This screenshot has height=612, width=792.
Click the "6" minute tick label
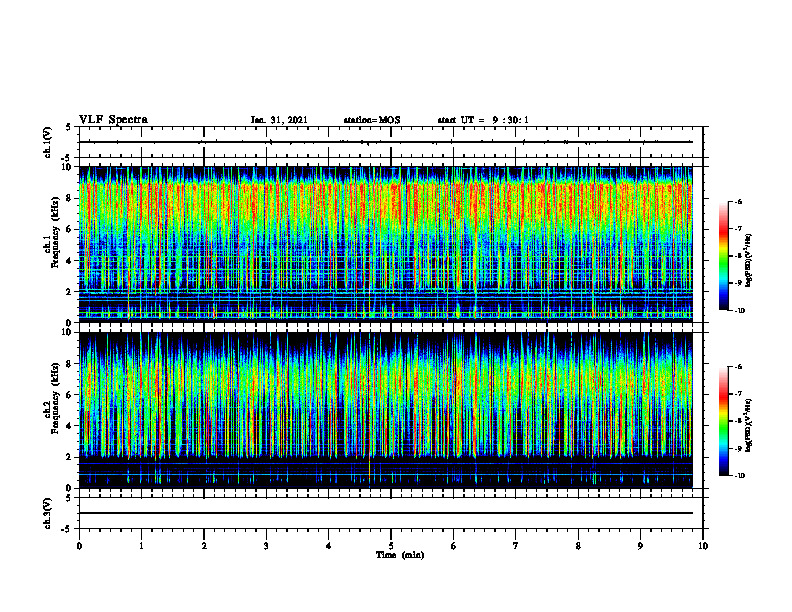click(x=454, y=546)
